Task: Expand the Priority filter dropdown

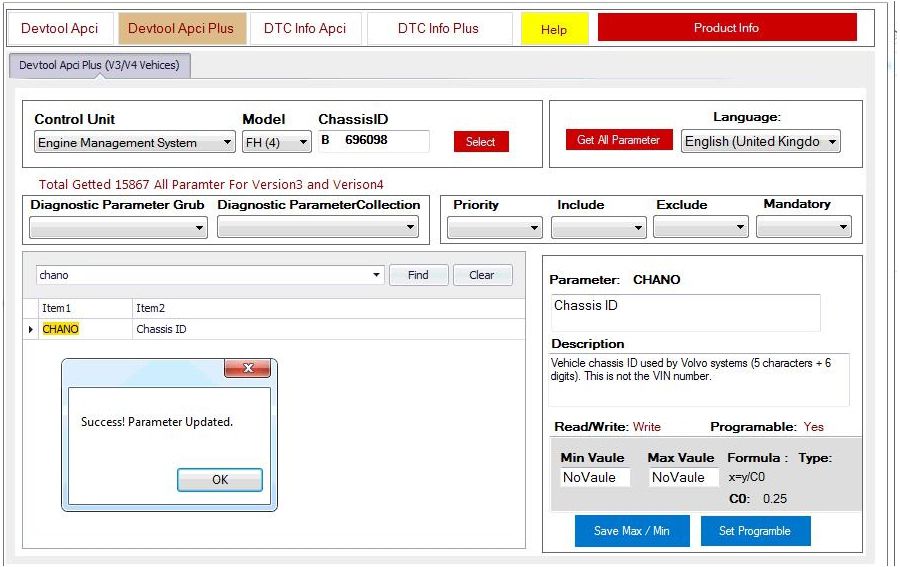Action: tap(494, 228)
